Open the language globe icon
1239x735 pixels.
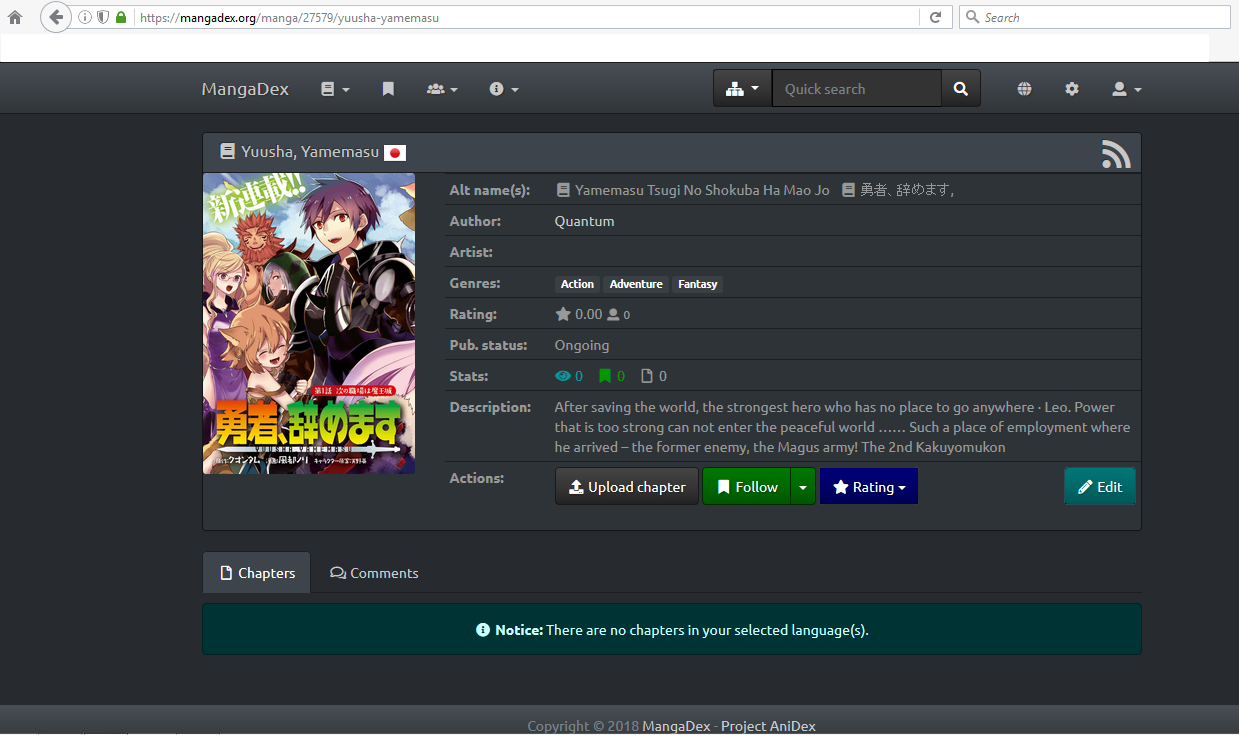pyautogui.click(x=1024, y=88)
